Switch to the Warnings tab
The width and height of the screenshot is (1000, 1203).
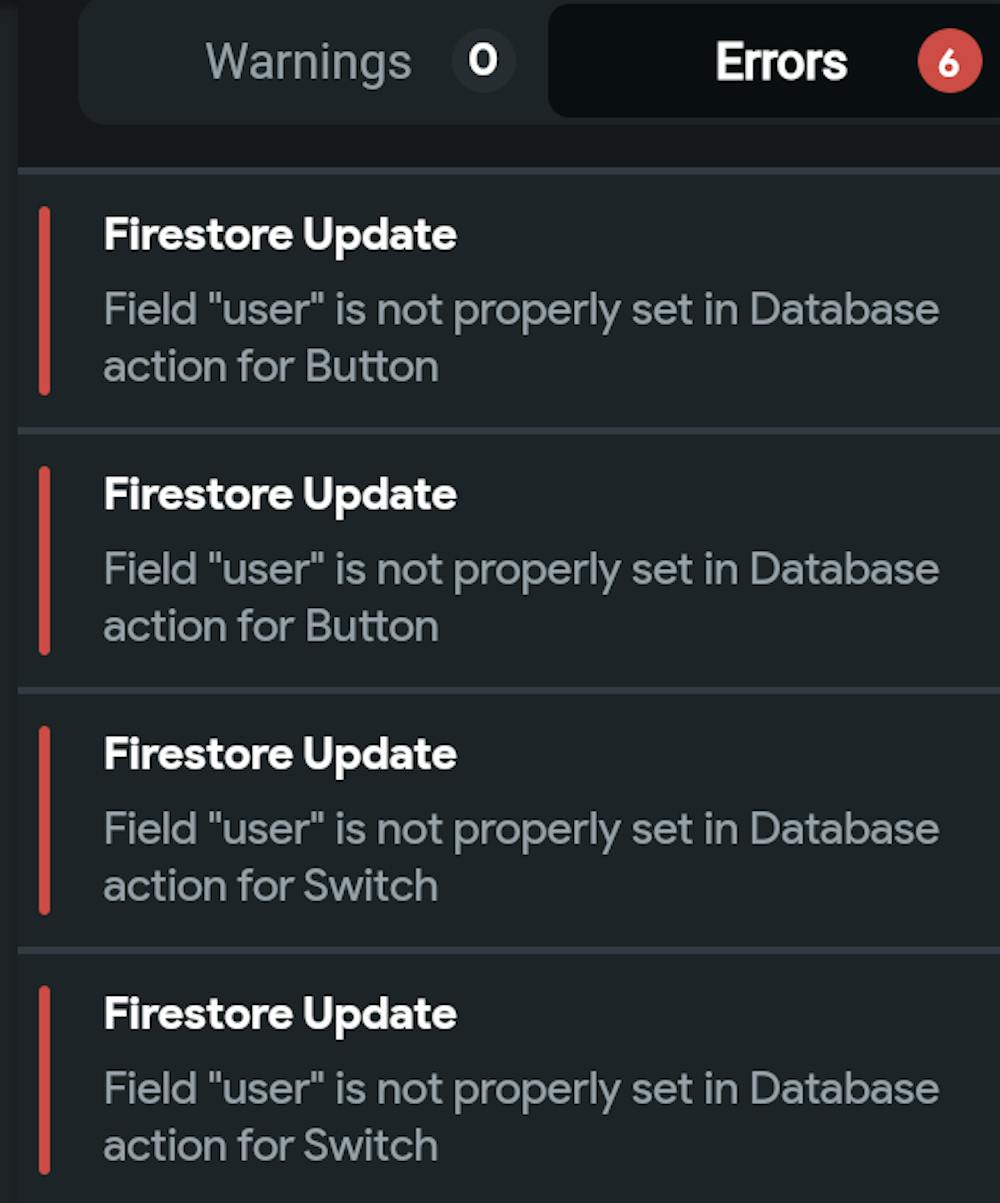(308, 62)
